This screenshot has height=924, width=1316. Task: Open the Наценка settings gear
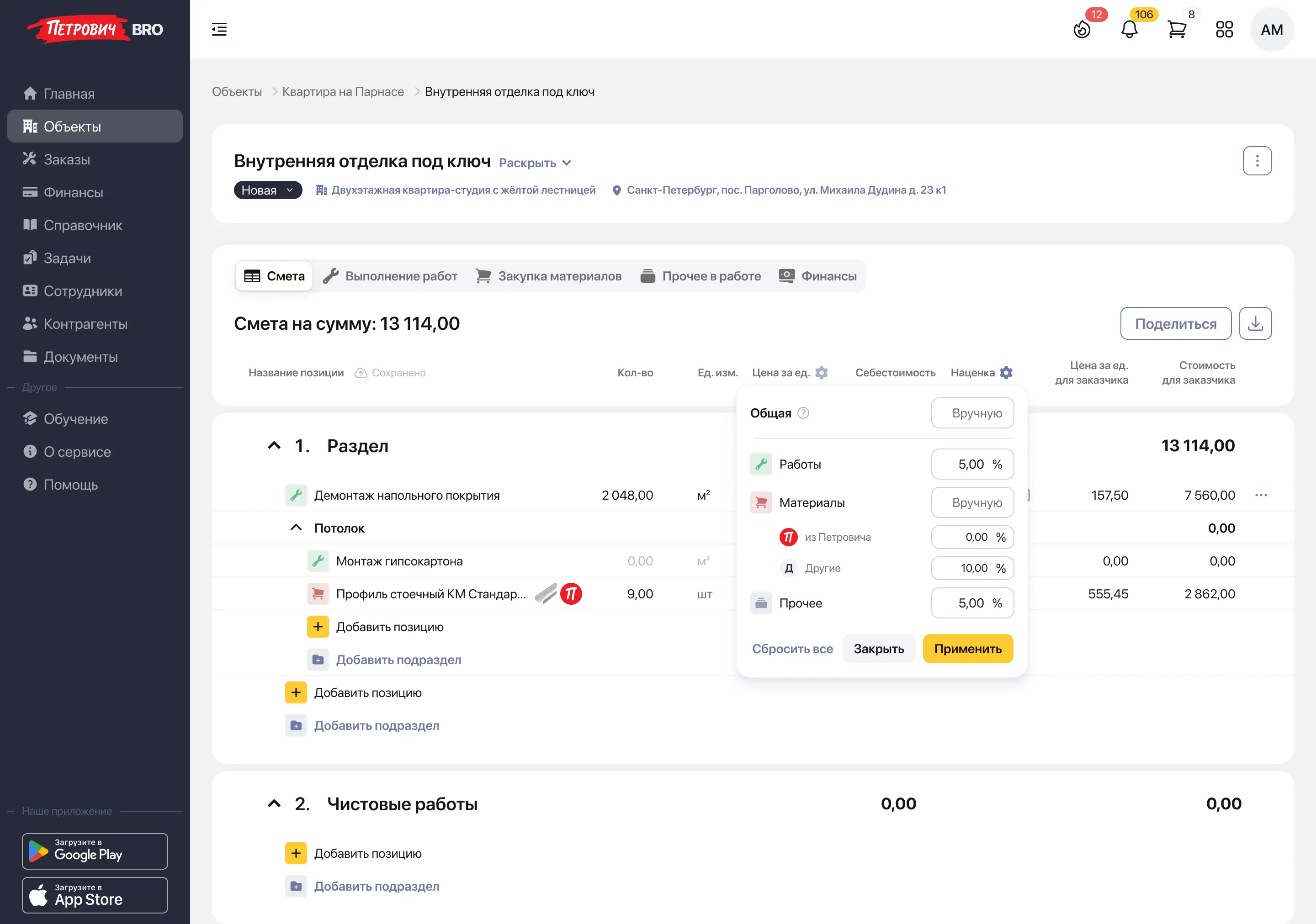[x=1006, y=373]
